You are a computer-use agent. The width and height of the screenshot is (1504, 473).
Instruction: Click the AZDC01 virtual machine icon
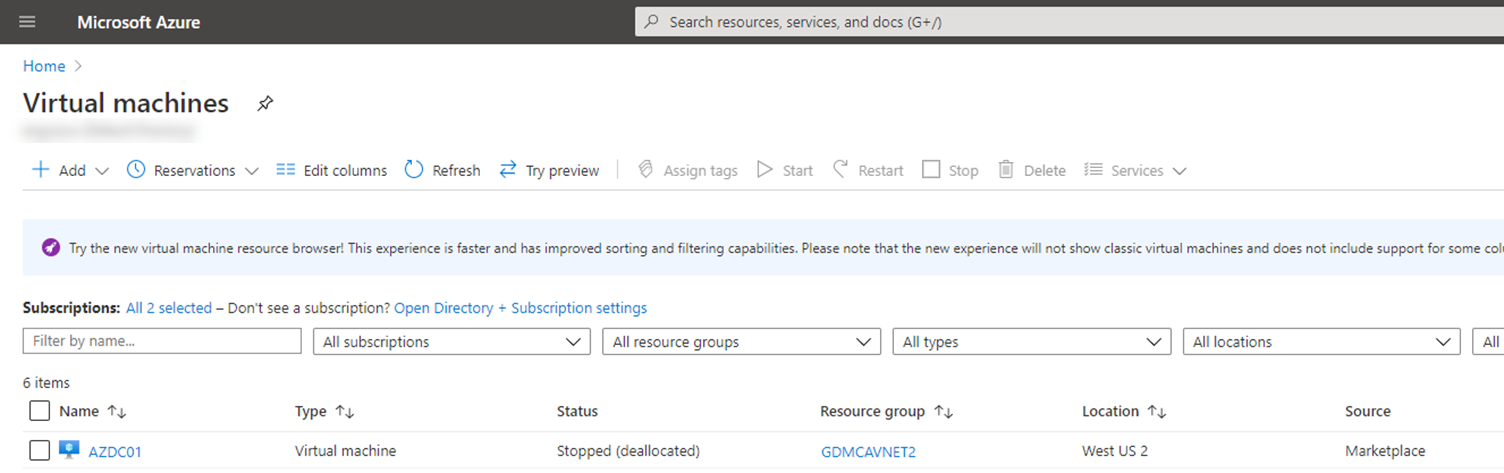click(69, 450)
